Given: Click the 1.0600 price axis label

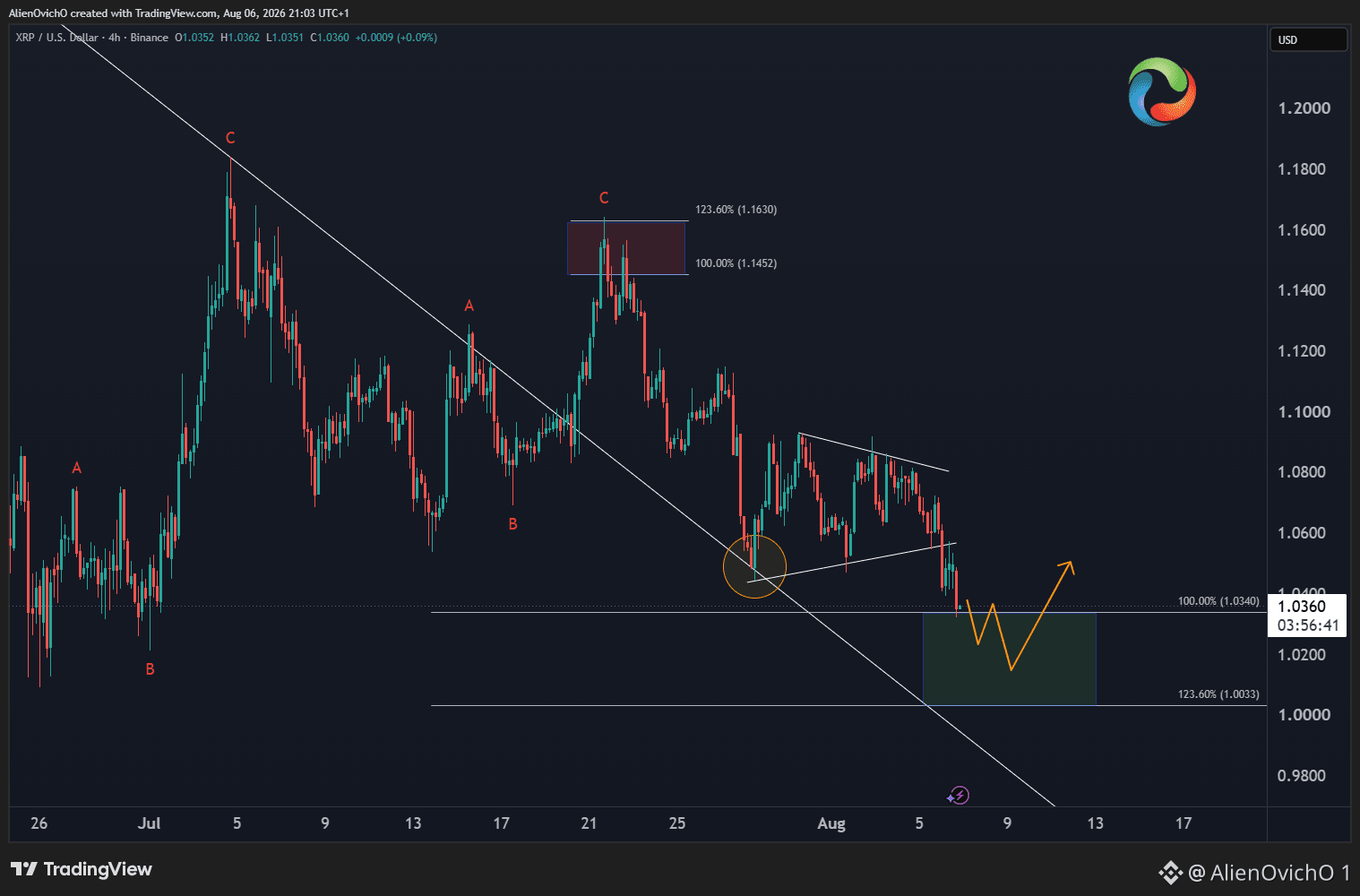Looking at the screenshot, I should click(1302, 533).
